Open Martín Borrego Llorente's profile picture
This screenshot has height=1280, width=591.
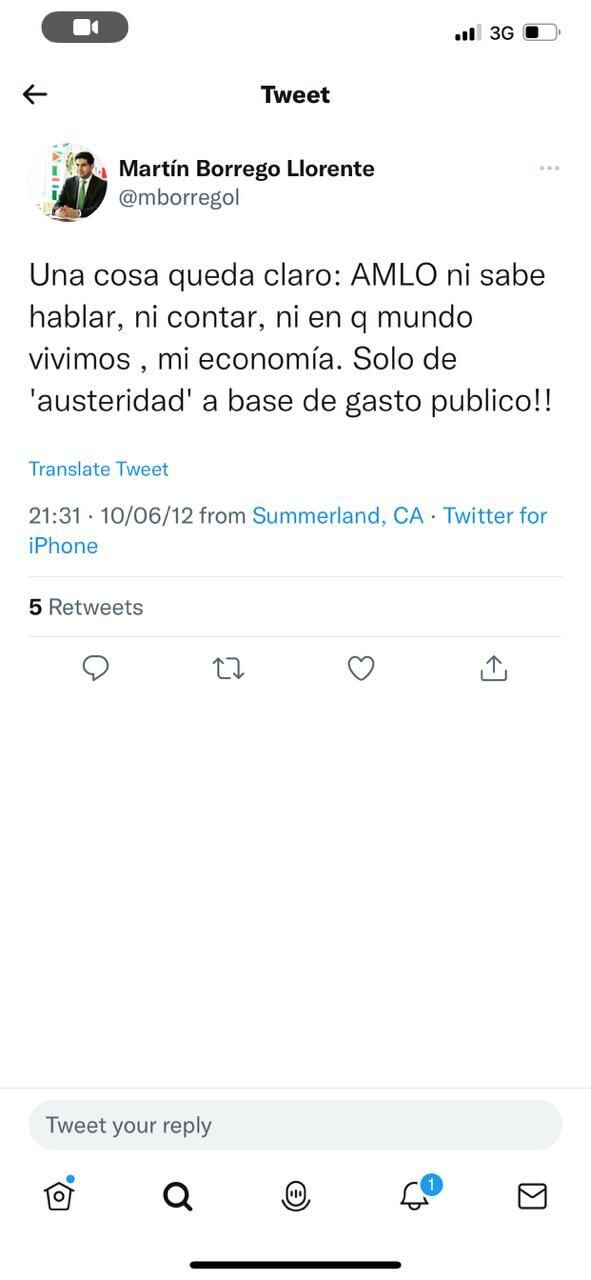pyautogui.click(x=68, y=182)
